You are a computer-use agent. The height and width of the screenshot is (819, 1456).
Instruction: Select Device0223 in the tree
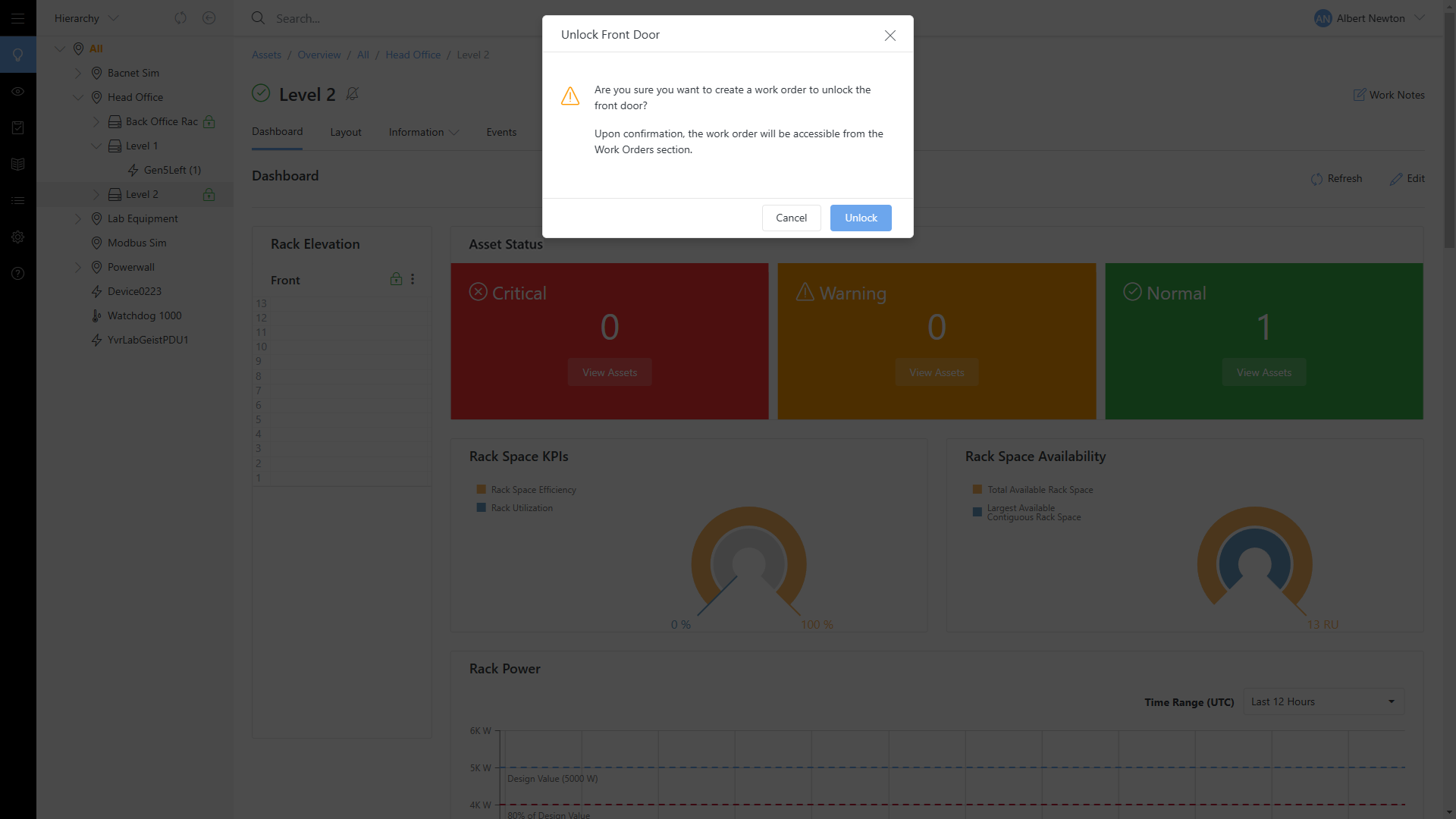point(134,291)
